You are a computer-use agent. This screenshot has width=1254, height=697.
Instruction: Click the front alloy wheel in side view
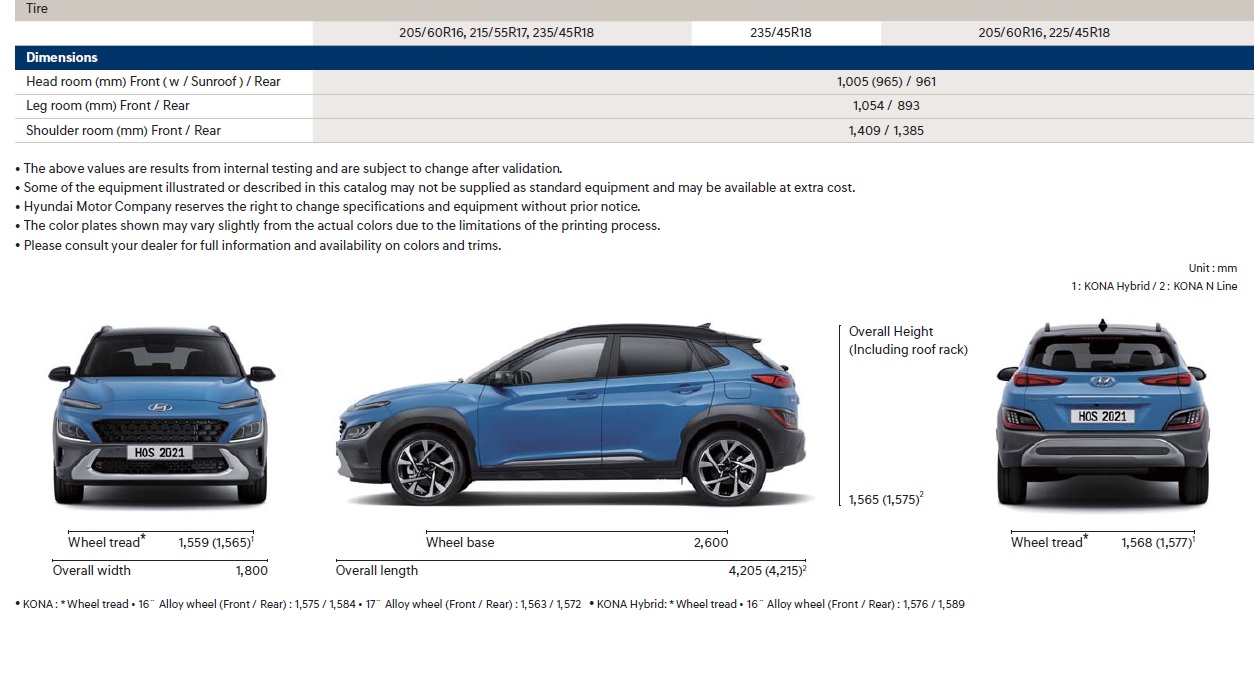pos(426,467)
